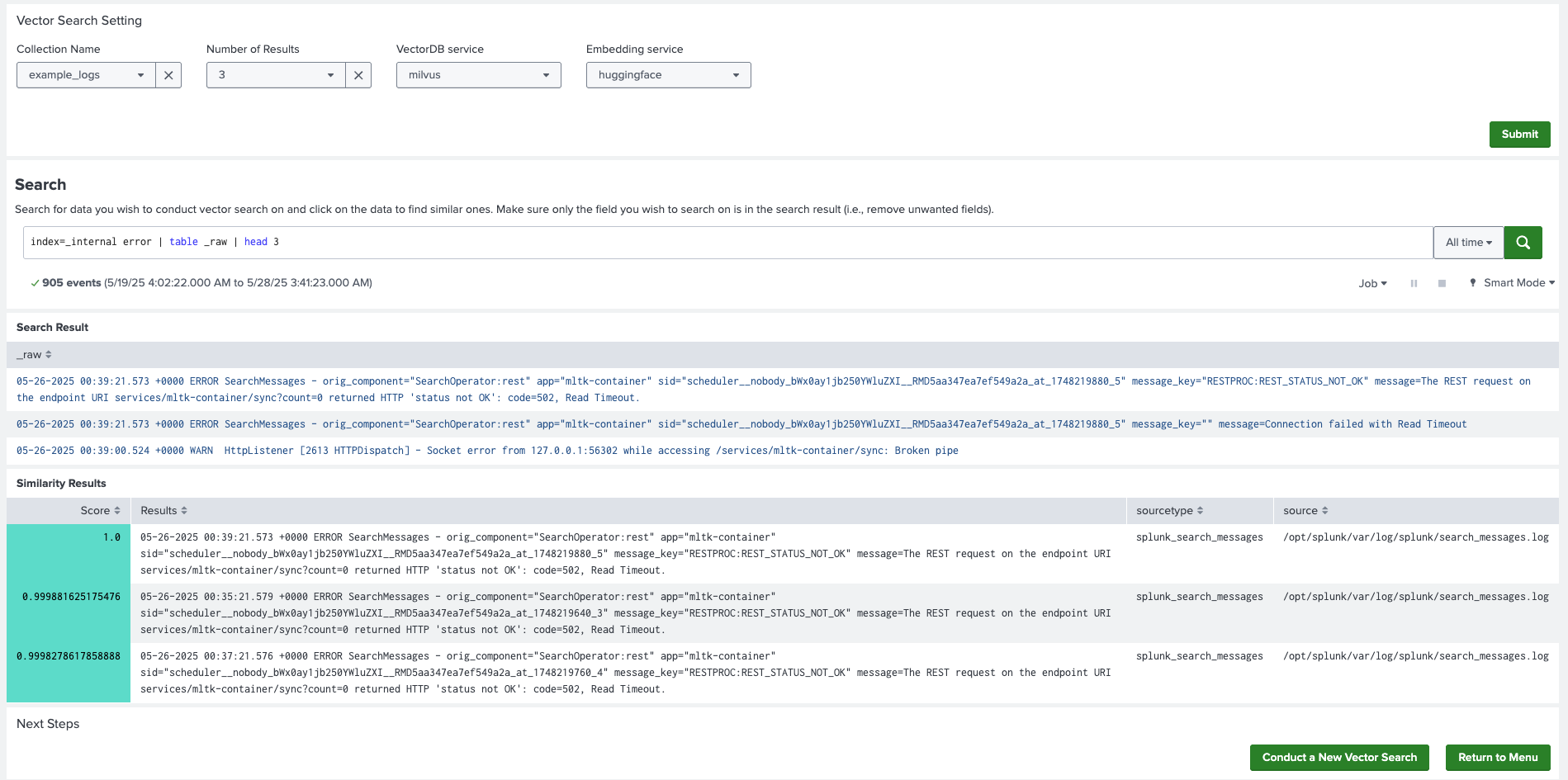Conduct a New Vector Search
The height and width of the screenshot is (780, 1568).
point(1339,758)
